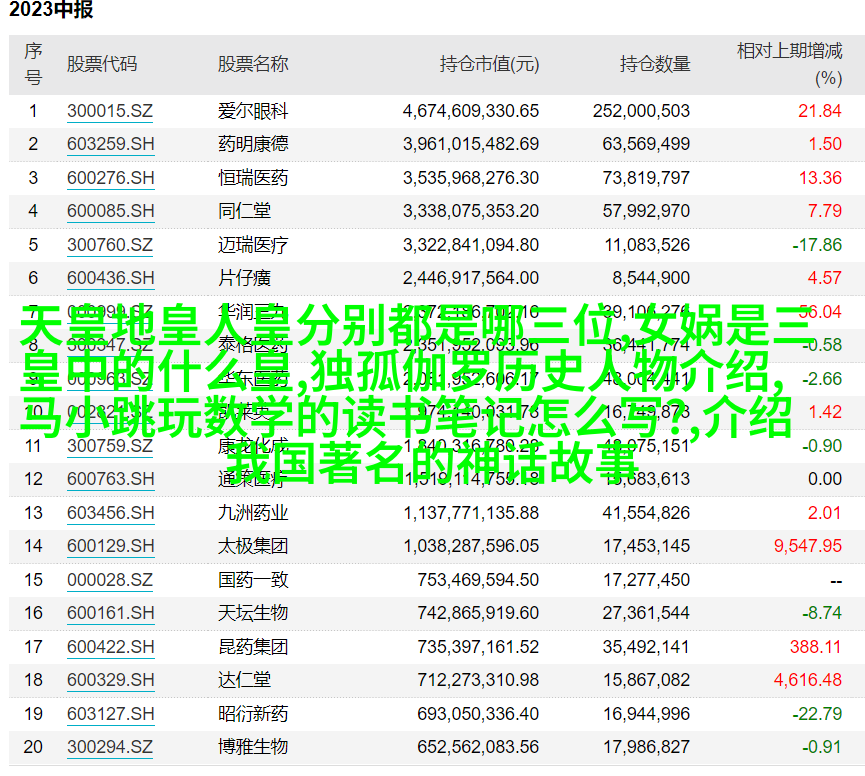Select market value '3,961,015,482.69'
This screenshot has height=776, width=865.
pyautogui.click(x=471, y=145)
